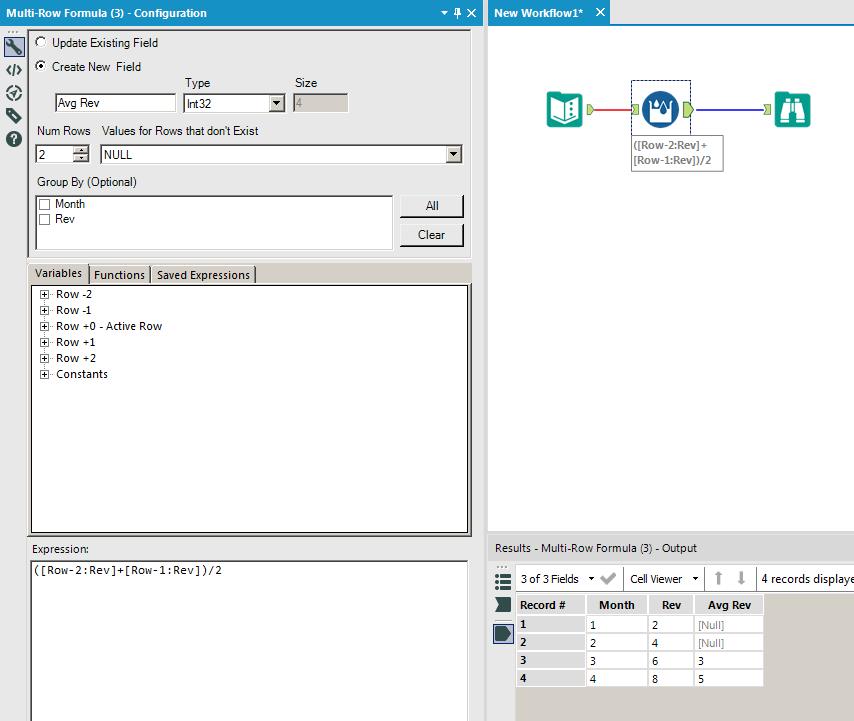Expand the Constants tree node

click(x=45, y=375)
